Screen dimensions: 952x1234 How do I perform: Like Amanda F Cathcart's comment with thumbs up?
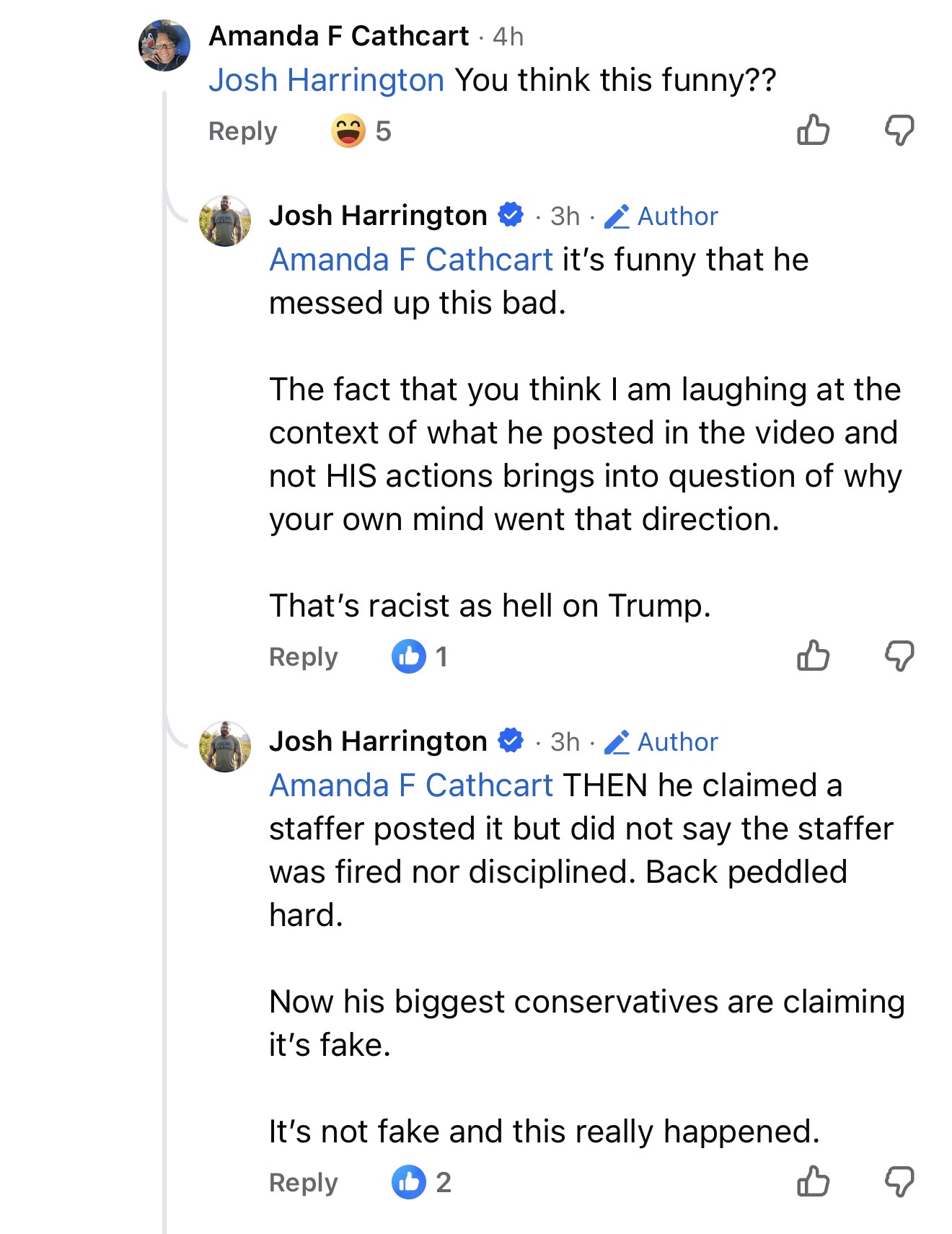813,131
